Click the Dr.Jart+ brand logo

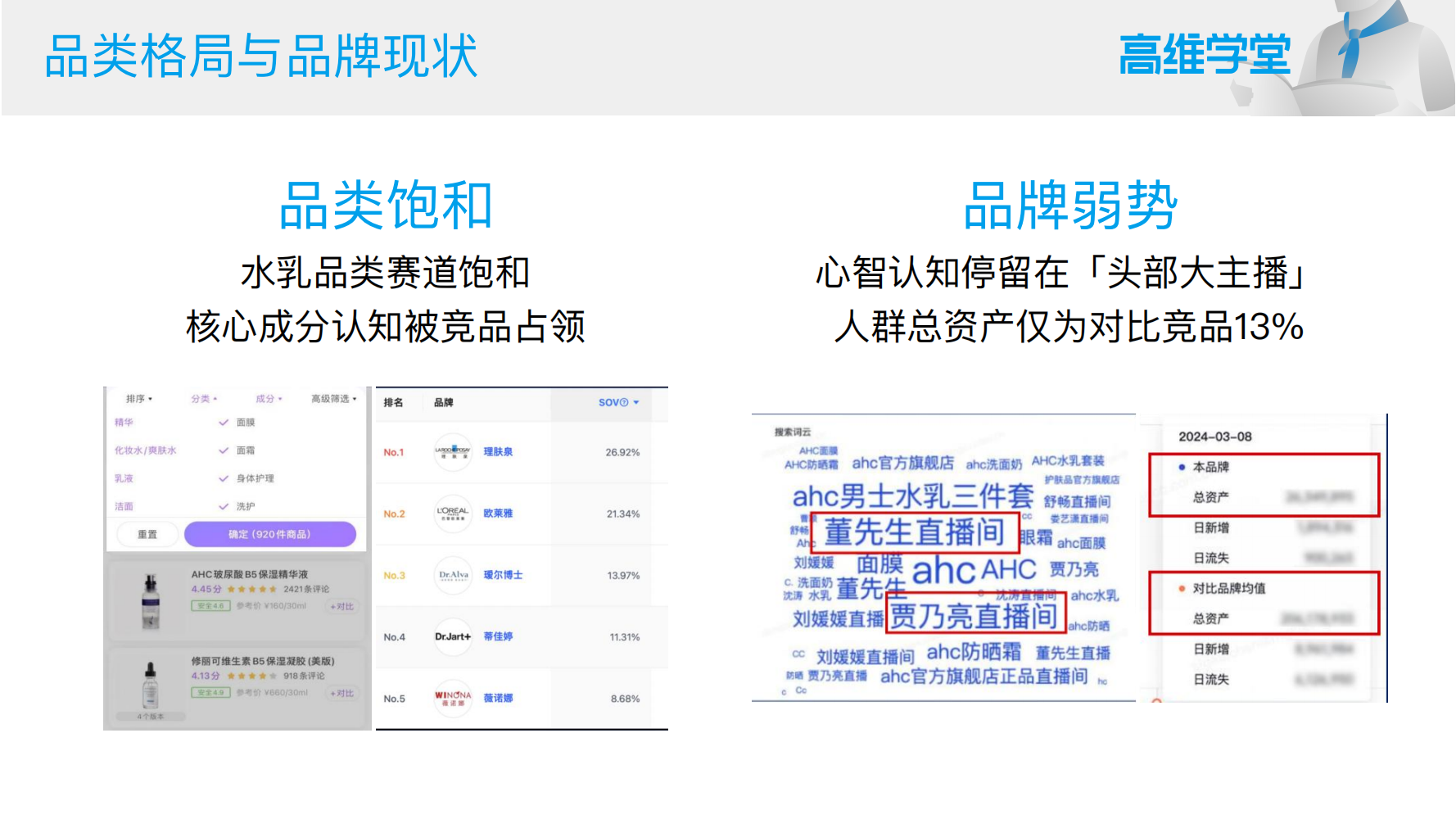(x=453, y=636)
